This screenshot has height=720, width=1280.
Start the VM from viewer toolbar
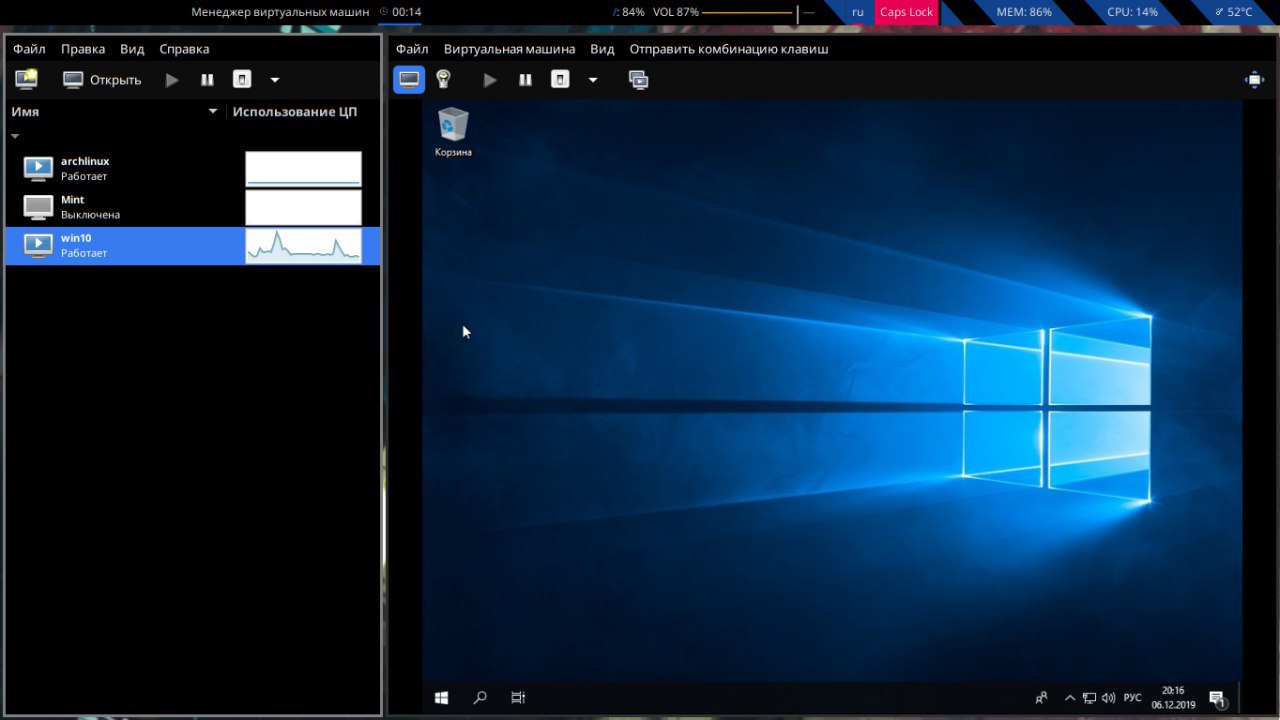490,80
